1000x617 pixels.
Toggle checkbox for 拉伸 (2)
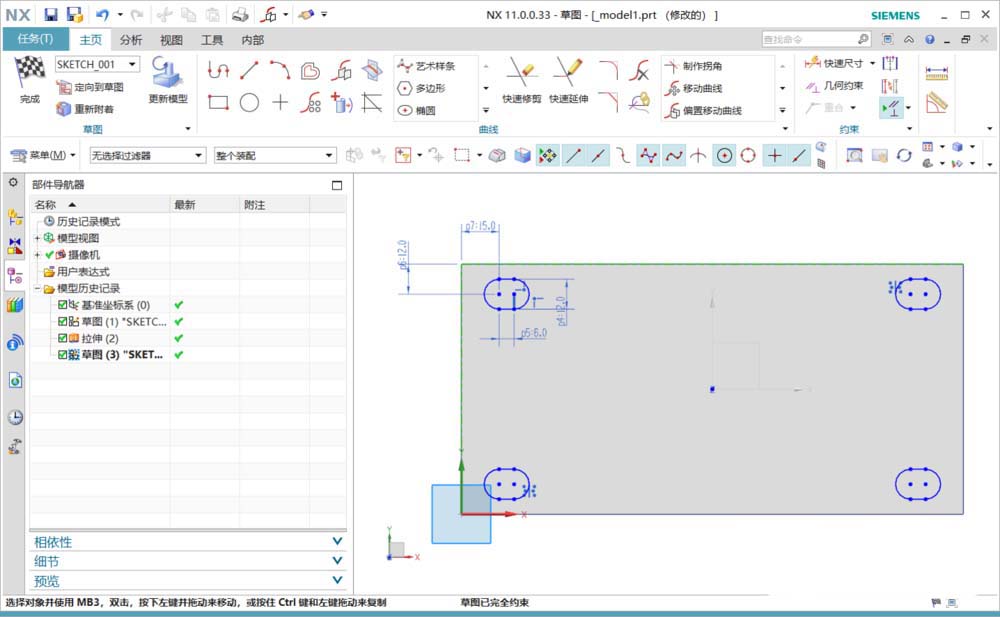tap(62, 338)
